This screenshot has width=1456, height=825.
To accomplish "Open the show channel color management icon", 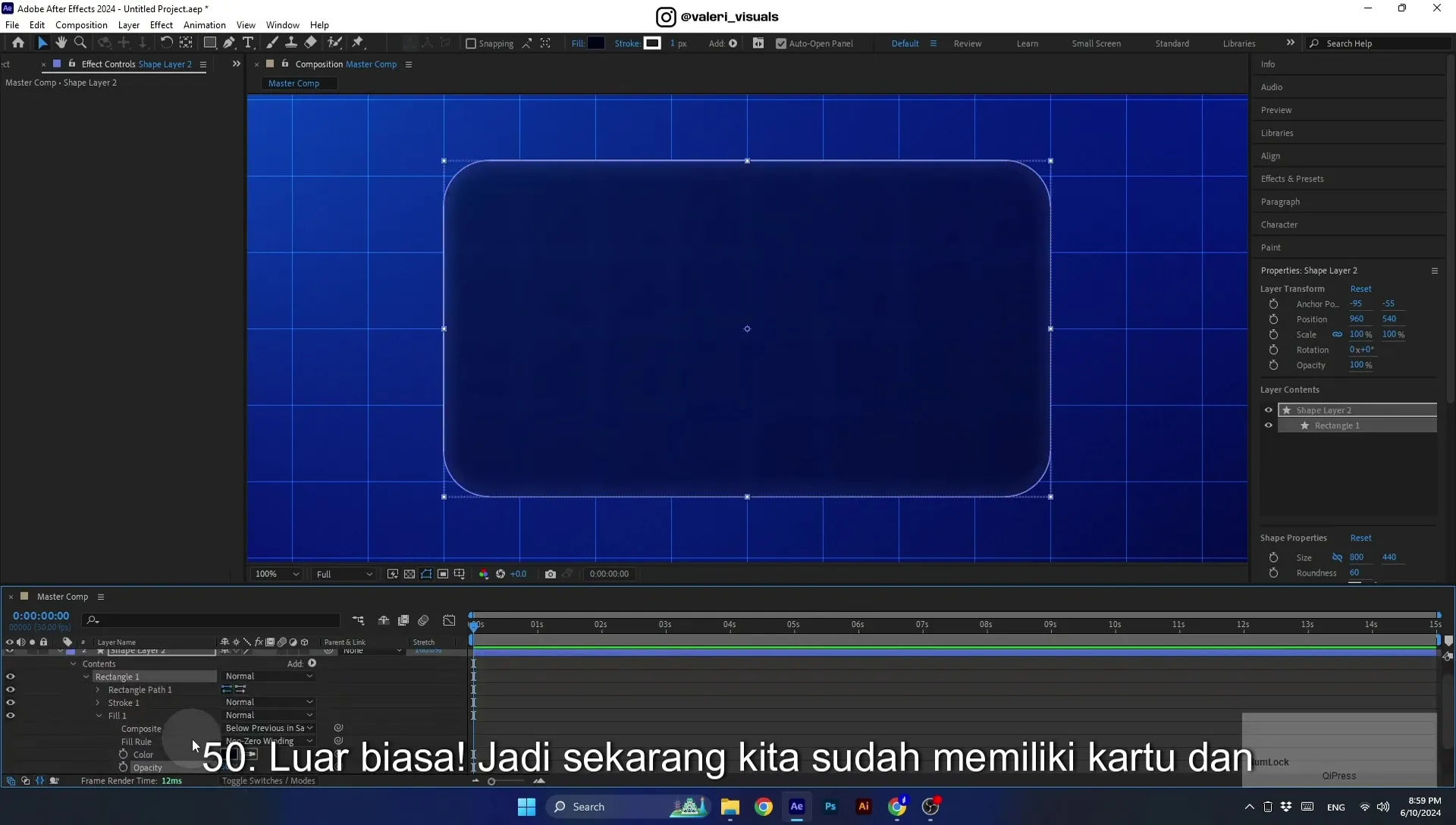I will pyautogui.click(x=484, y=574).
